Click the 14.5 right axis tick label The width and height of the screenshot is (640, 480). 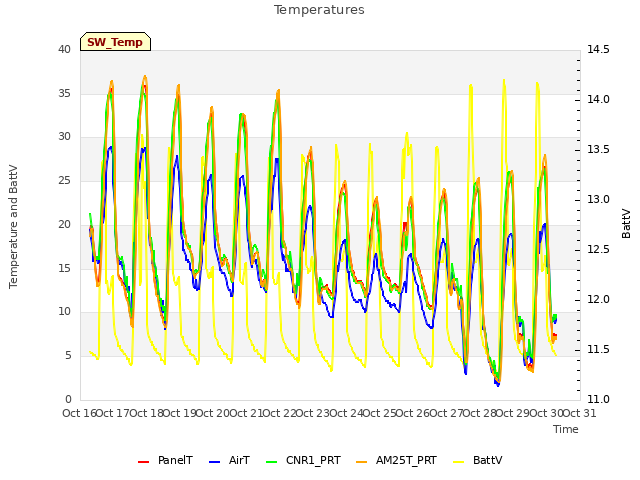pyautogui.click(x=598, y=50)
